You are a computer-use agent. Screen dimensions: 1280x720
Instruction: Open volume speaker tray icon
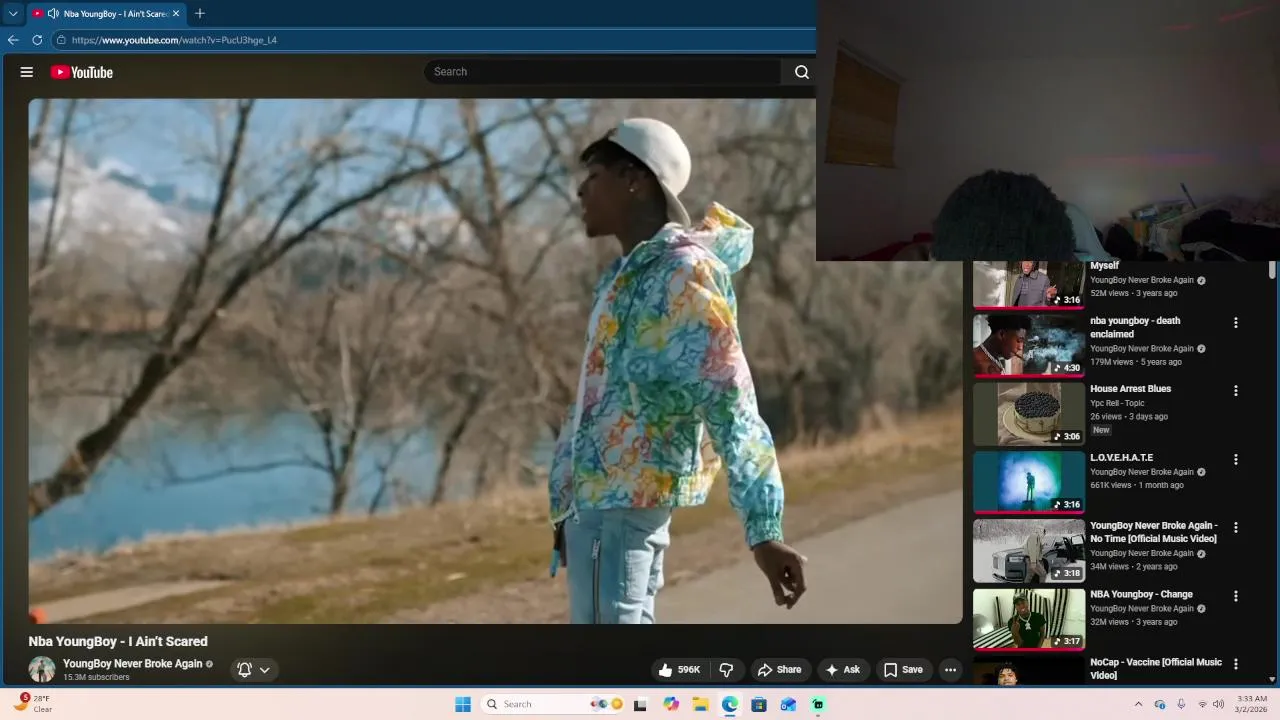(1218, 704)
